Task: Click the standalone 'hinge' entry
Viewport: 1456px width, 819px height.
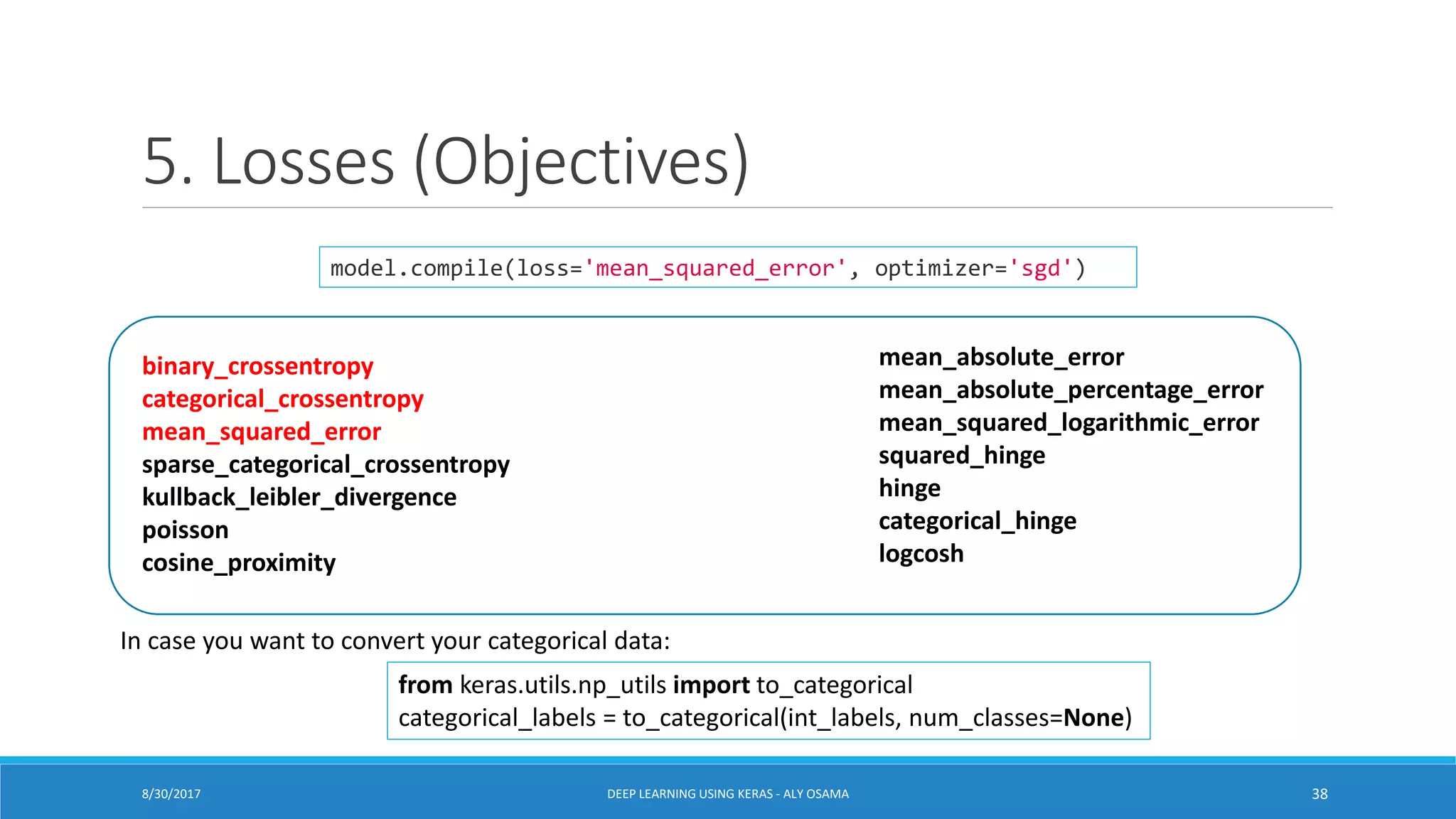Action: (909, 488)
